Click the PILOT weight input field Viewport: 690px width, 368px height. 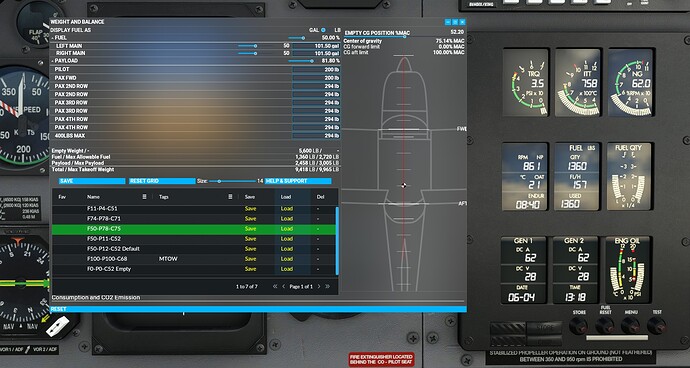pyautogui.click(x=316, y=70)
